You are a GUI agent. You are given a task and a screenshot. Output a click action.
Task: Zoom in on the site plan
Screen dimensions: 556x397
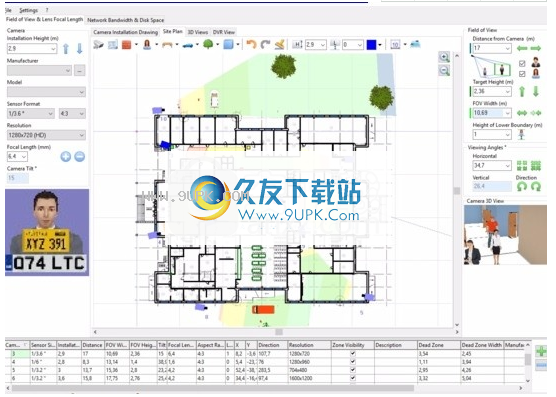click(x=444, y=57)
